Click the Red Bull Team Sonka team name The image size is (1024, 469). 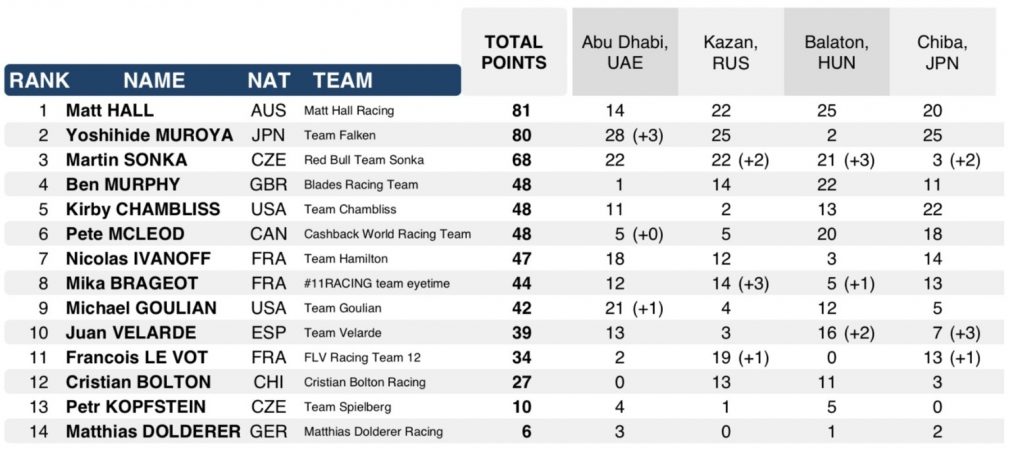click(x=364, y=161)
